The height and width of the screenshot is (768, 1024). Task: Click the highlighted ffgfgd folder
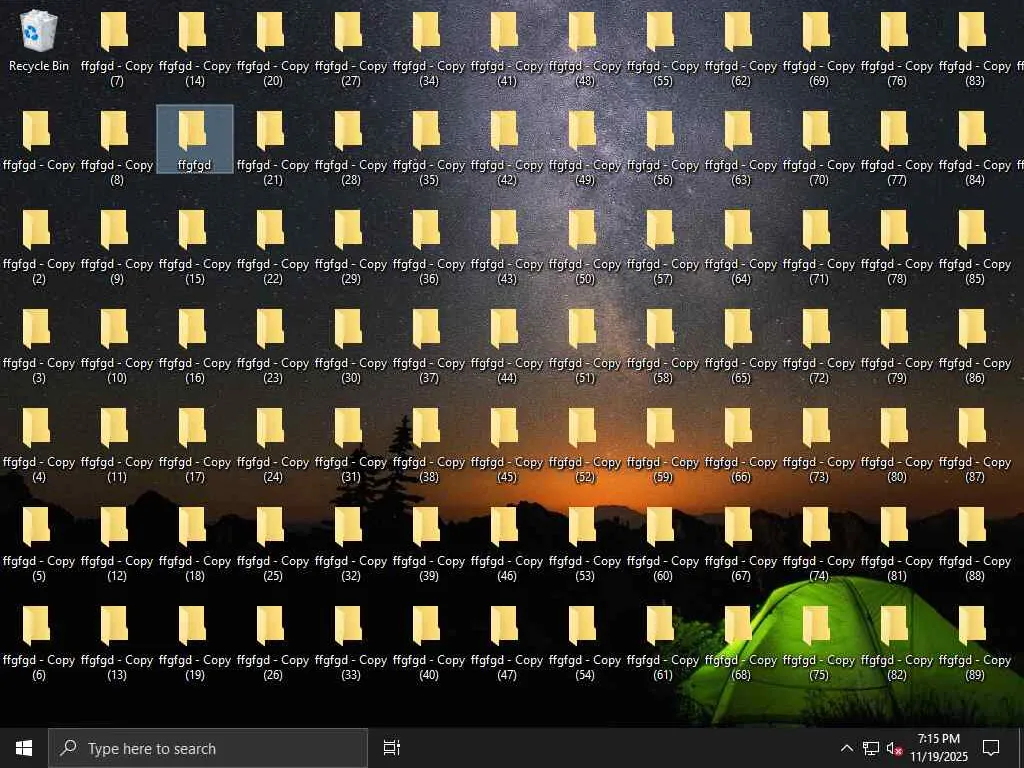coord(195,139)
